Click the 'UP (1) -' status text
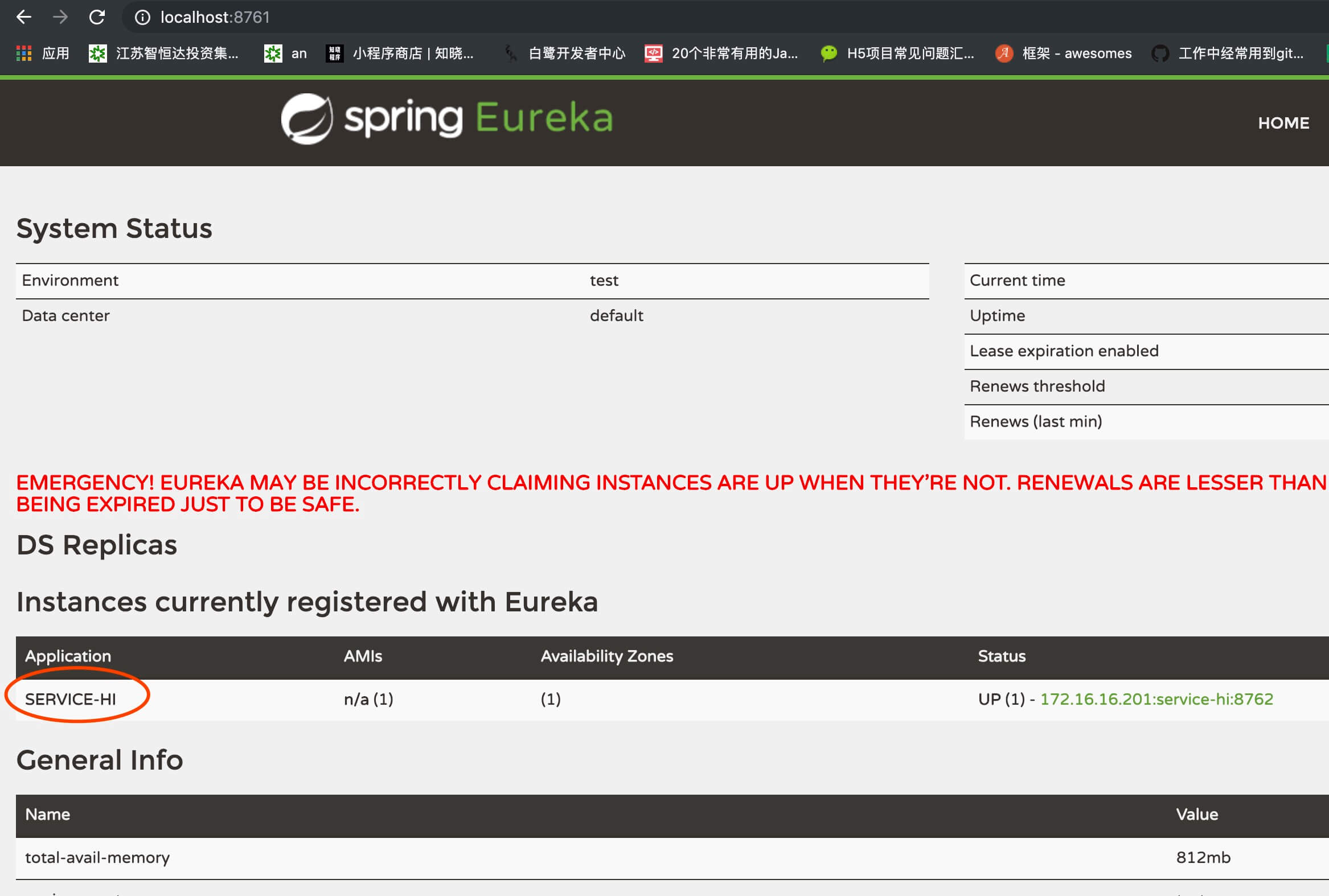The width and height of the screenshot is (1329, 896). (1007, 699)
